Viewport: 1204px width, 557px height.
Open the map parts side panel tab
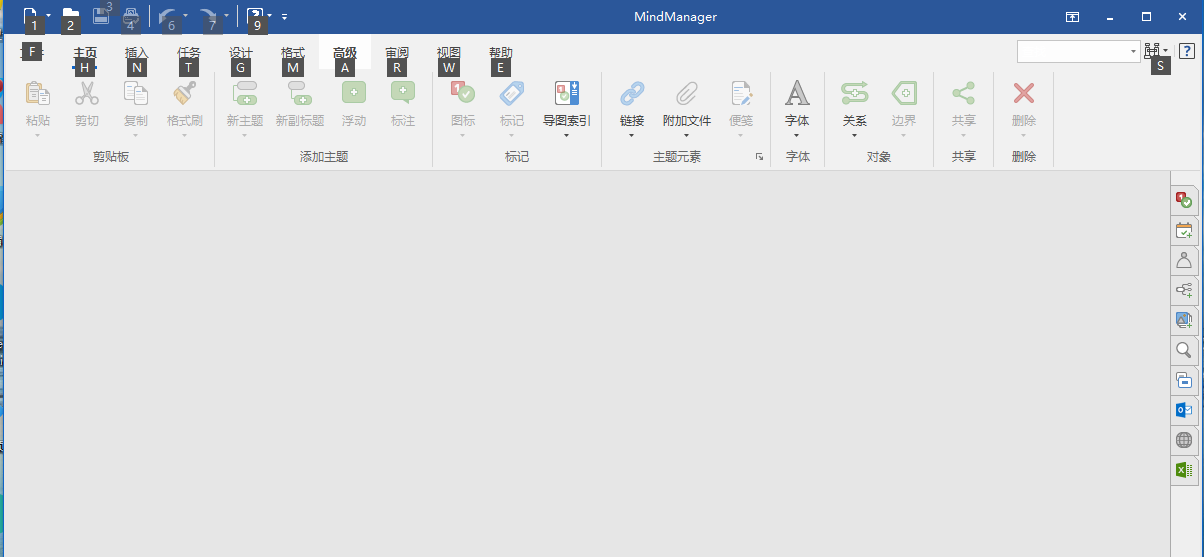1184,290
